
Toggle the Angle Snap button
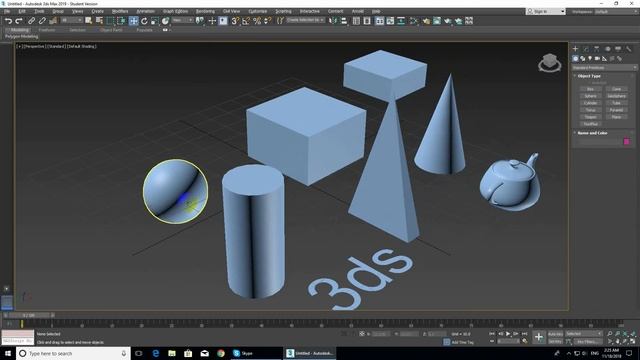(246, 21)
